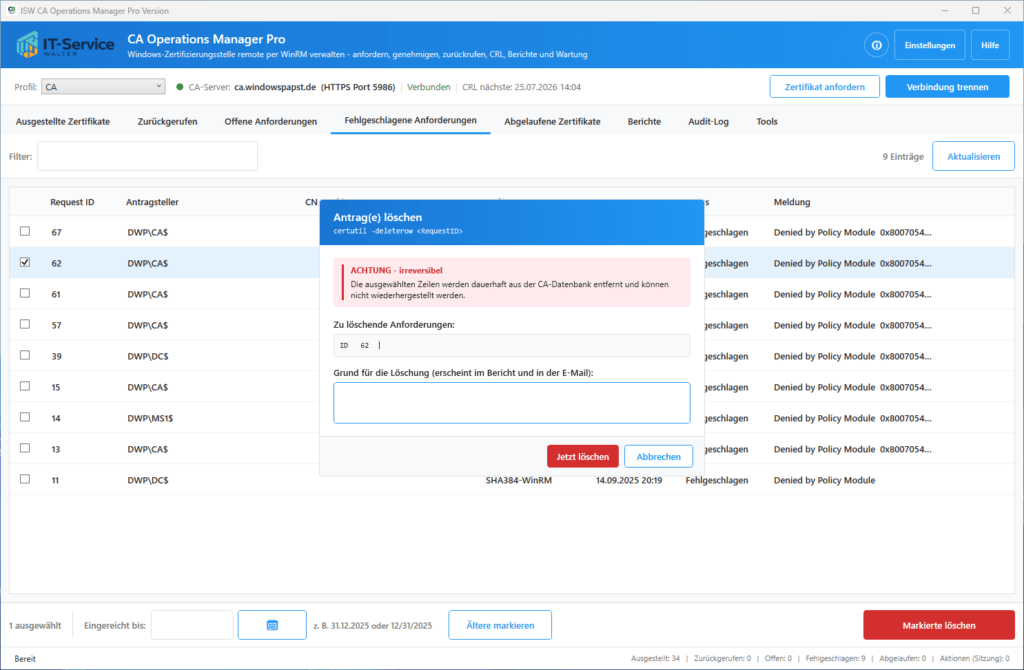Open the Audit-Log tab
Image resolution: width=1024 pixels, height=670 pixels.
click(708, 121)
